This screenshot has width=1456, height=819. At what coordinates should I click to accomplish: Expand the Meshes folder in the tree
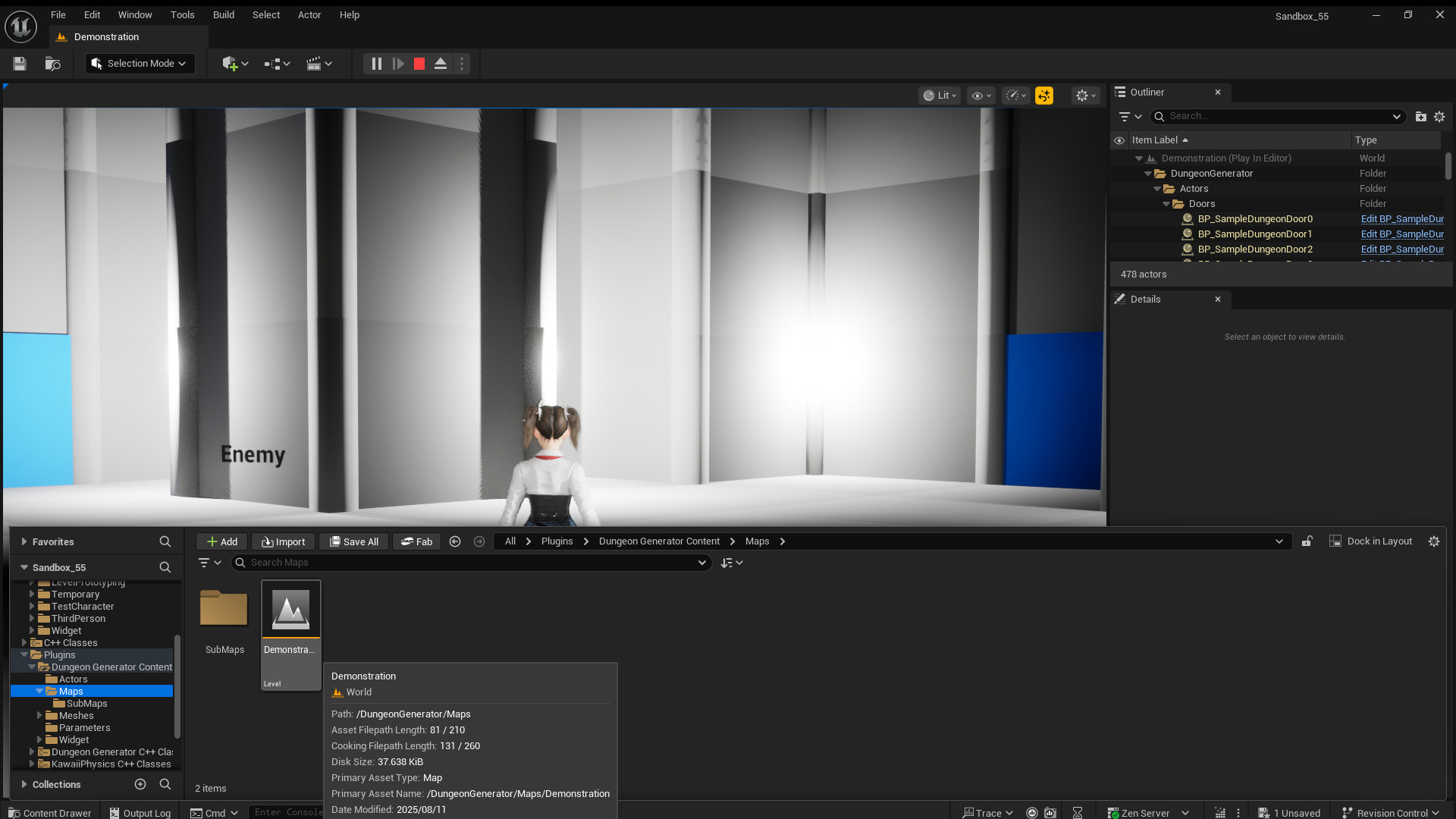tap(39, 716)
